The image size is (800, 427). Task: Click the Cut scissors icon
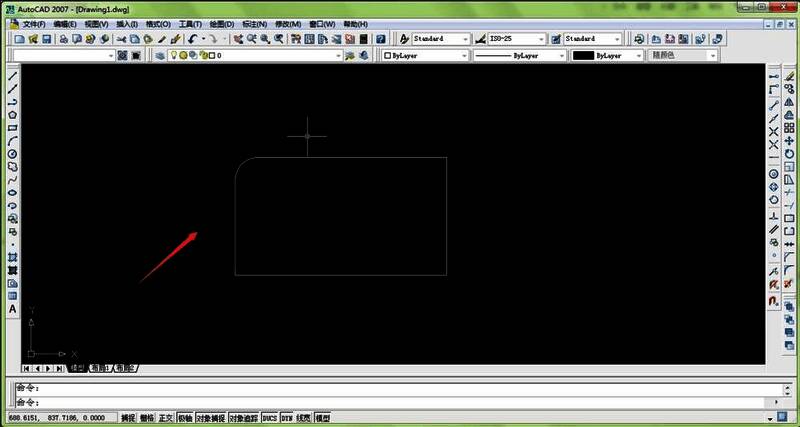click(x=121, y=39)
